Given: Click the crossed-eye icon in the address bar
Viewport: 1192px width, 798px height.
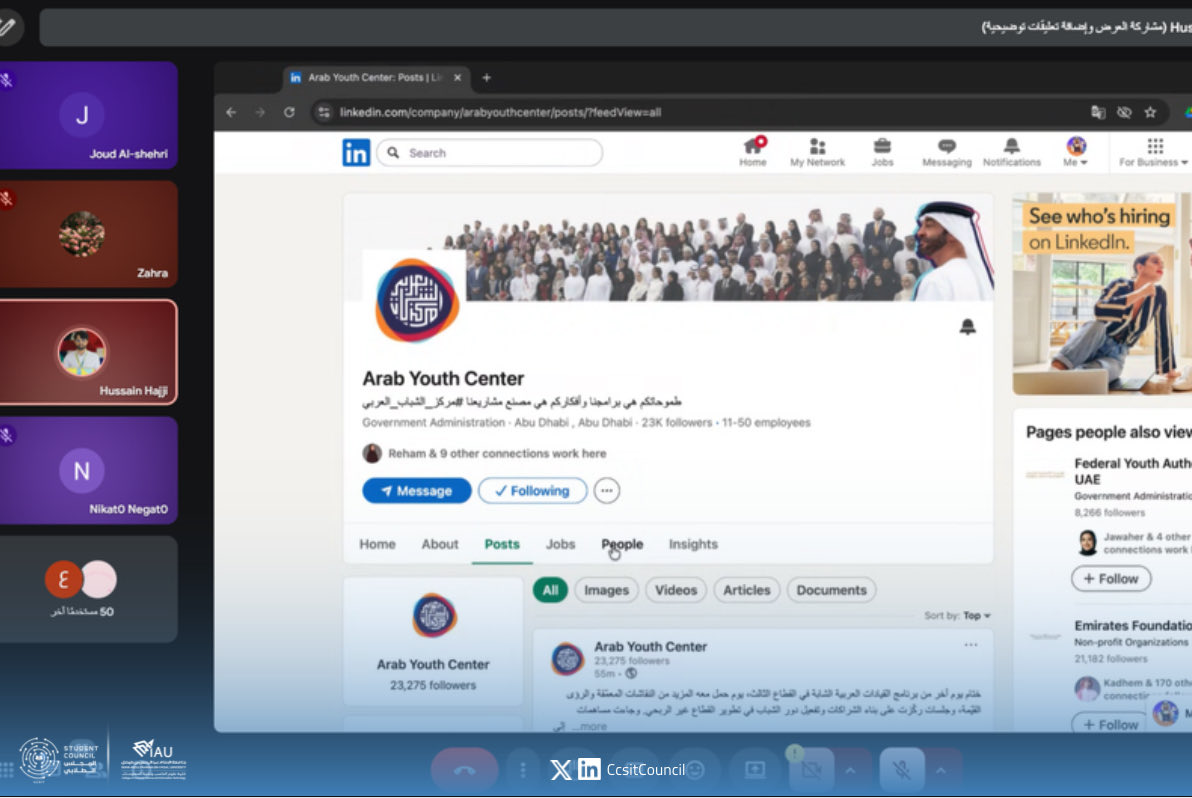Looking at the screenshot, I should coord(1124,112).
